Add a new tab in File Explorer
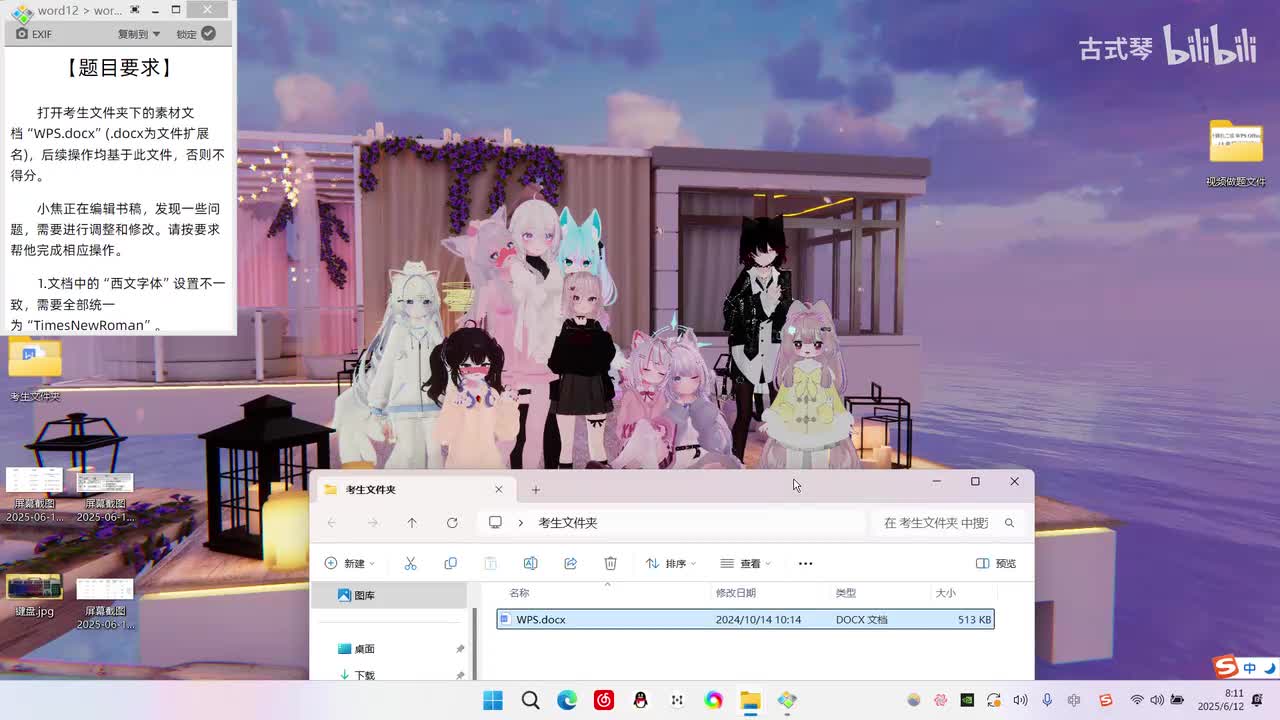The height and width of the screenshot is (720, 1280). 535,489
